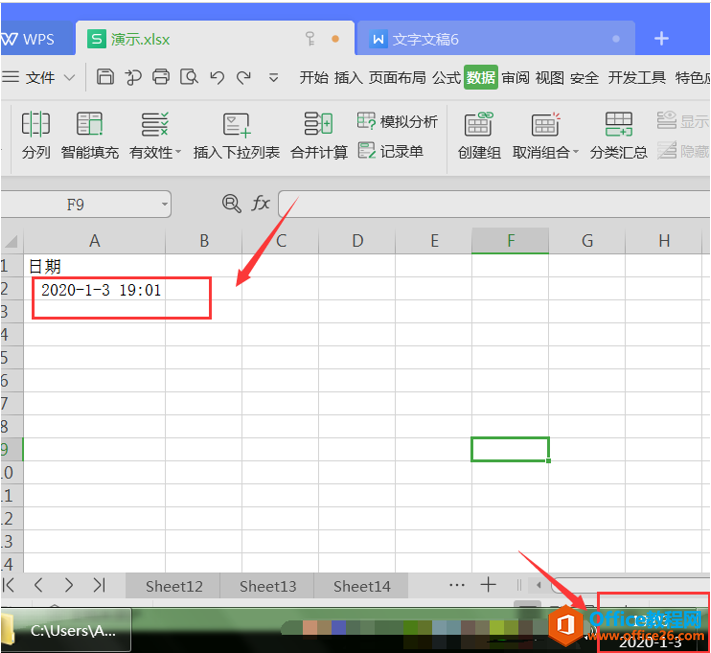This screenshot has width=711, height=653.
Task: Switch to Sheet13 tab
Action: 268,586
